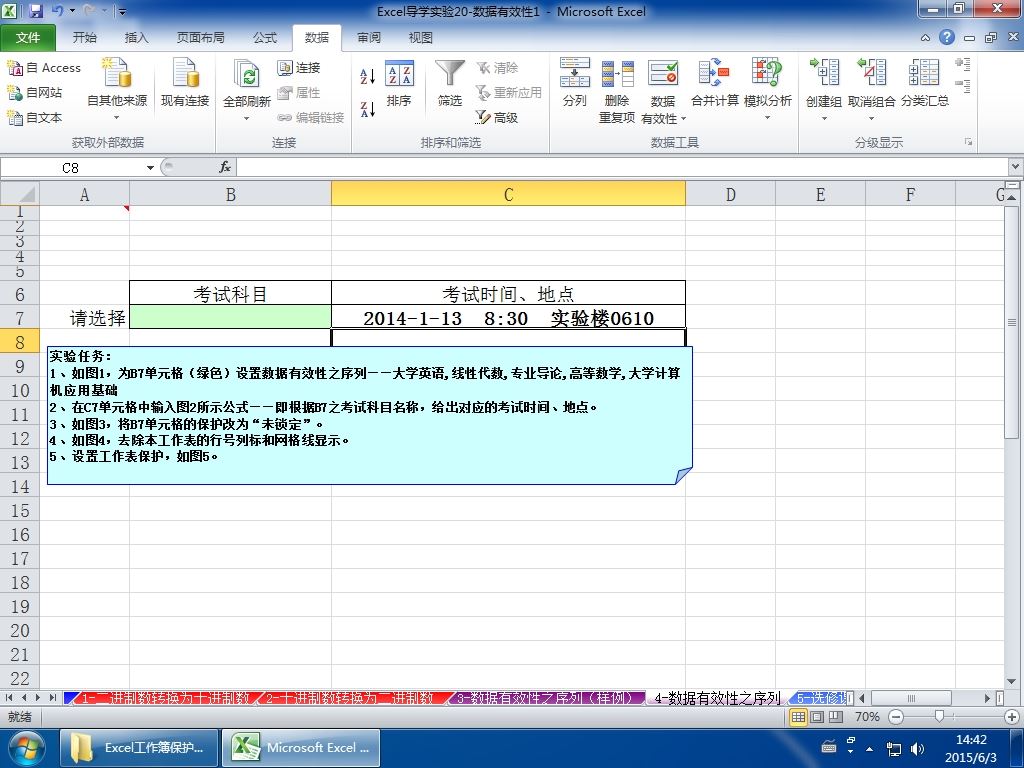The width and height of the screenshot is (1024, 768).
Task: Click the Refresh All (全部刷新) icon
Action: pos(247,75)
